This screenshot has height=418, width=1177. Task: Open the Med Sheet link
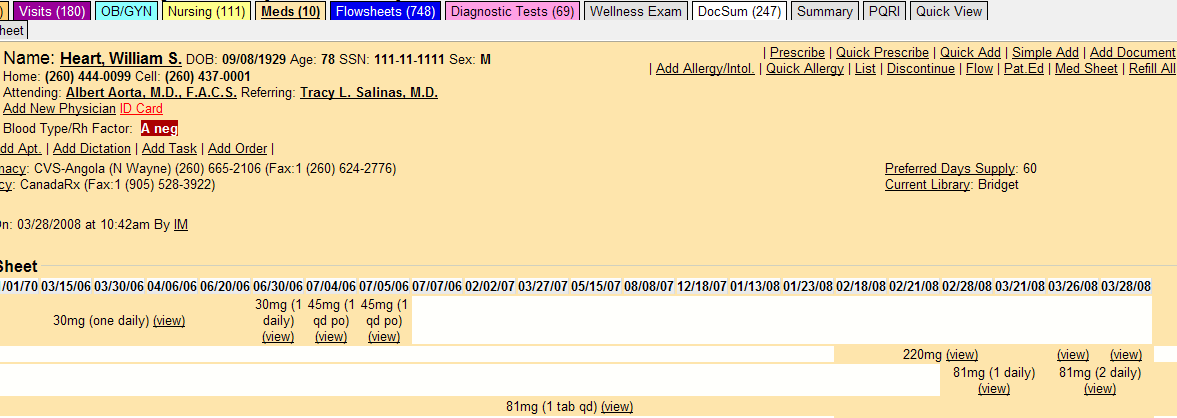tap(1086, 69)
